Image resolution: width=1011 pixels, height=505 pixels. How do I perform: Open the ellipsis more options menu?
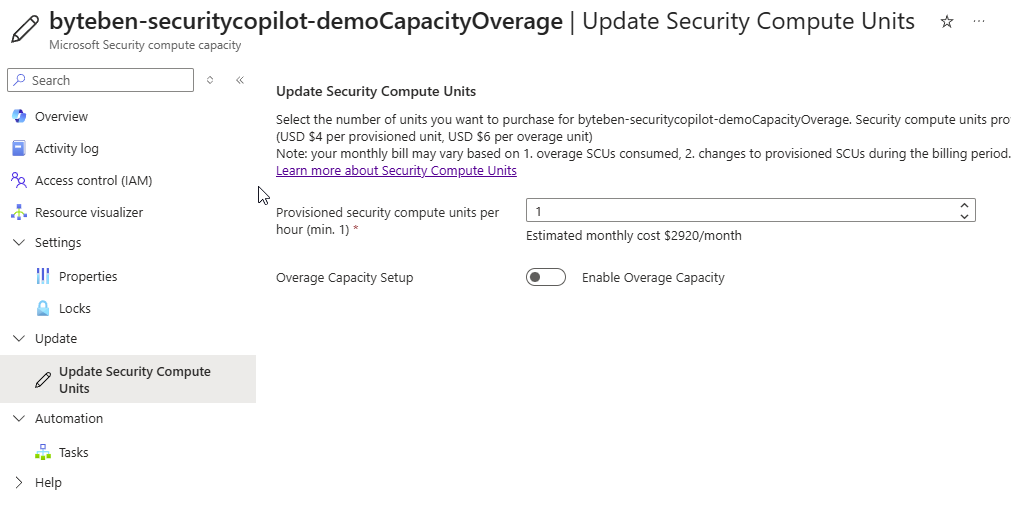pos(979,22)
